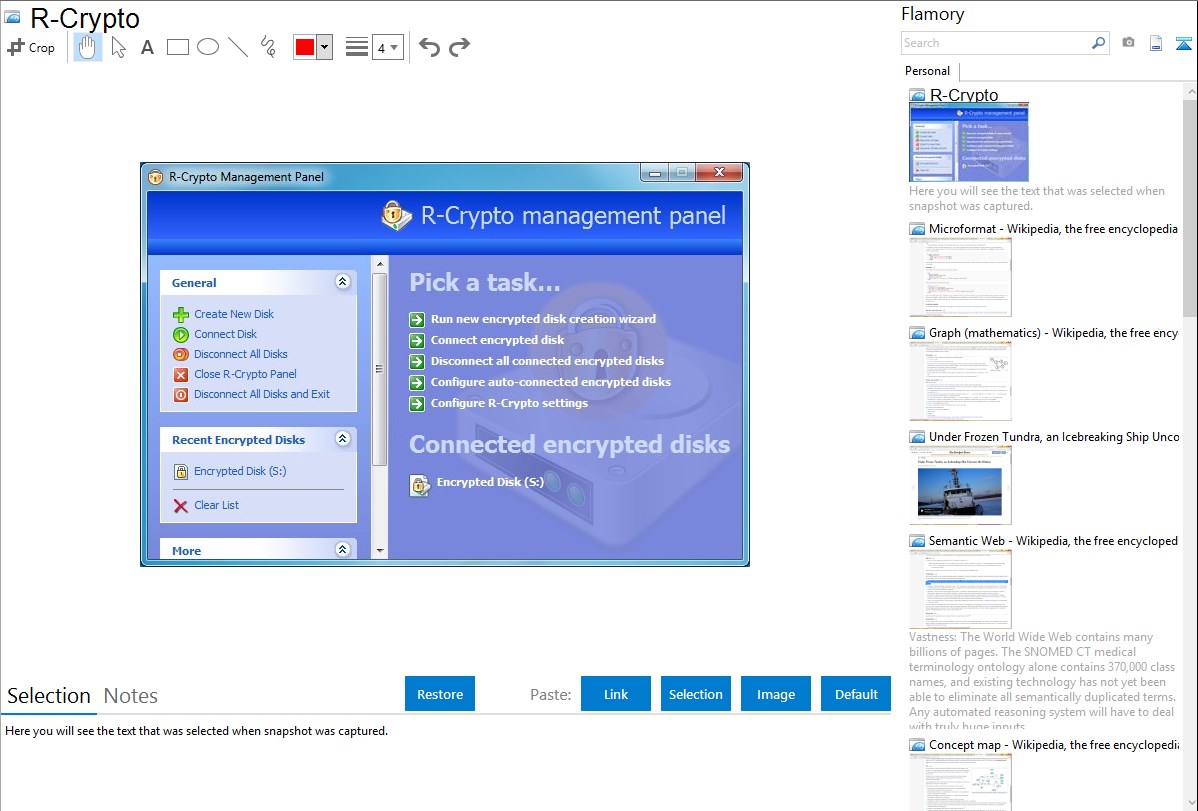Select the straight line tool
Screen dimensions: 1198x811
point(238,47)
